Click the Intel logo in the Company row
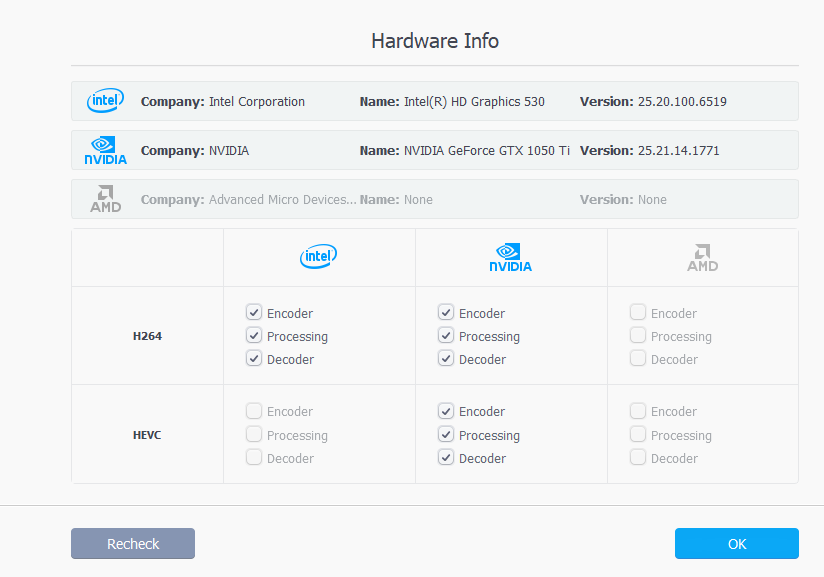The width and height of the screenshot is (824, 577). (106, 100)
